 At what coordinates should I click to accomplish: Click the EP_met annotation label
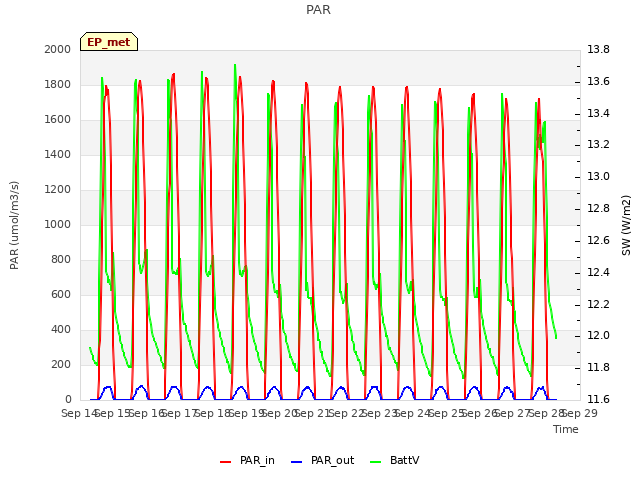click(109, 42)
